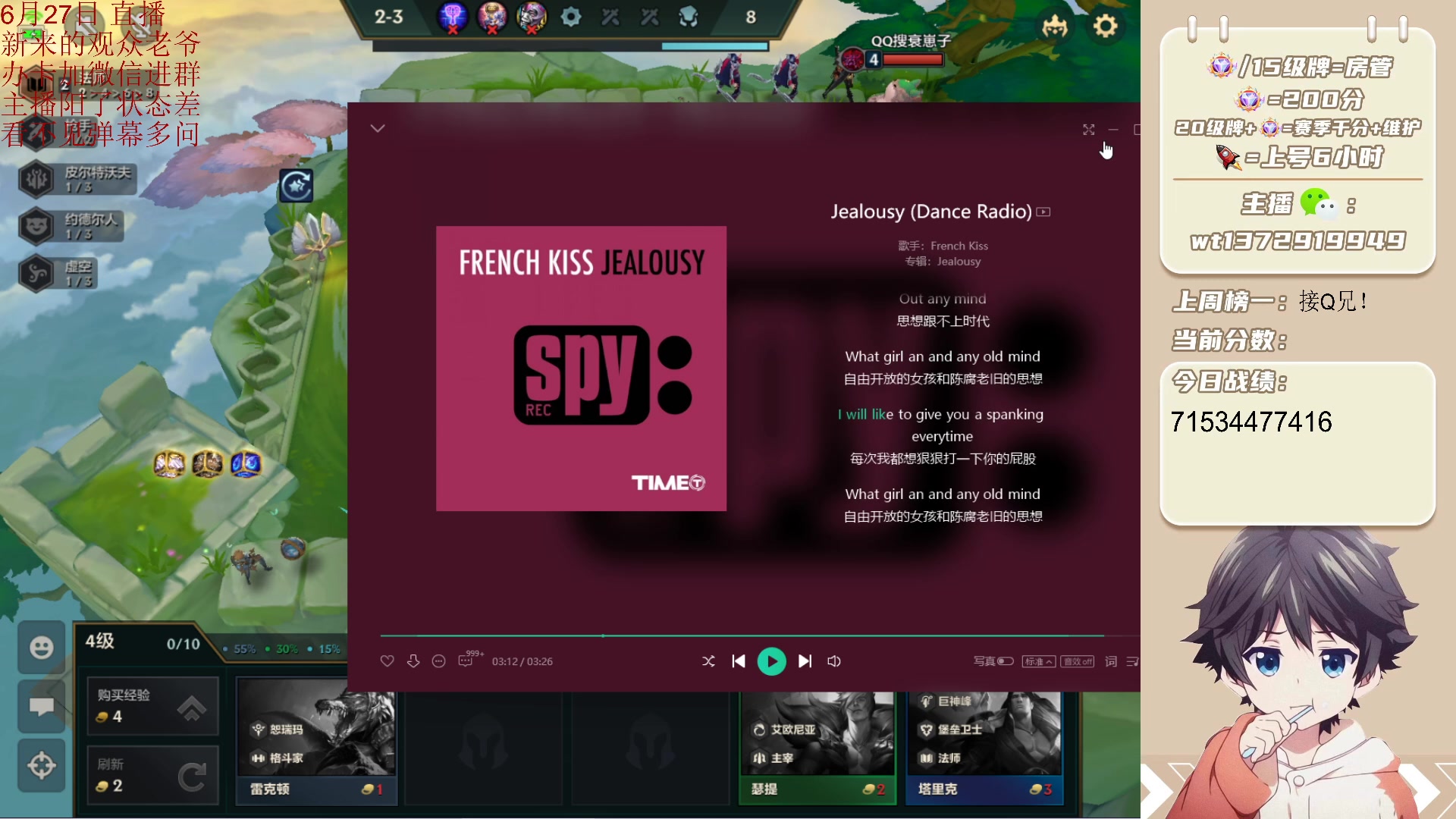Click the album cover artwork
The image size is (1456, 819).
(x=581, y=369)
